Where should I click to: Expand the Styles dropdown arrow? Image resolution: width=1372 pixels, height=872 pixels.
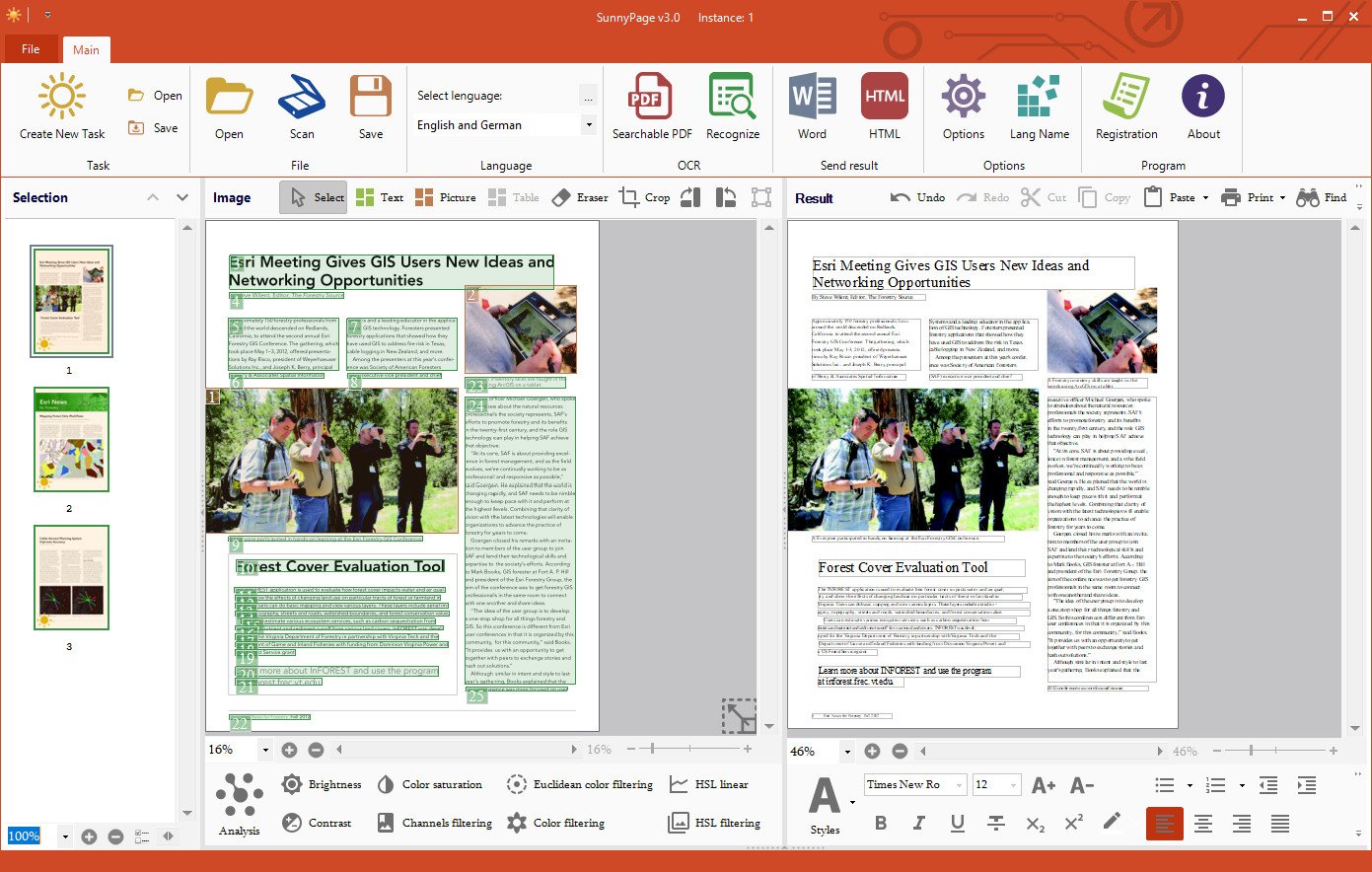[852, 801]
